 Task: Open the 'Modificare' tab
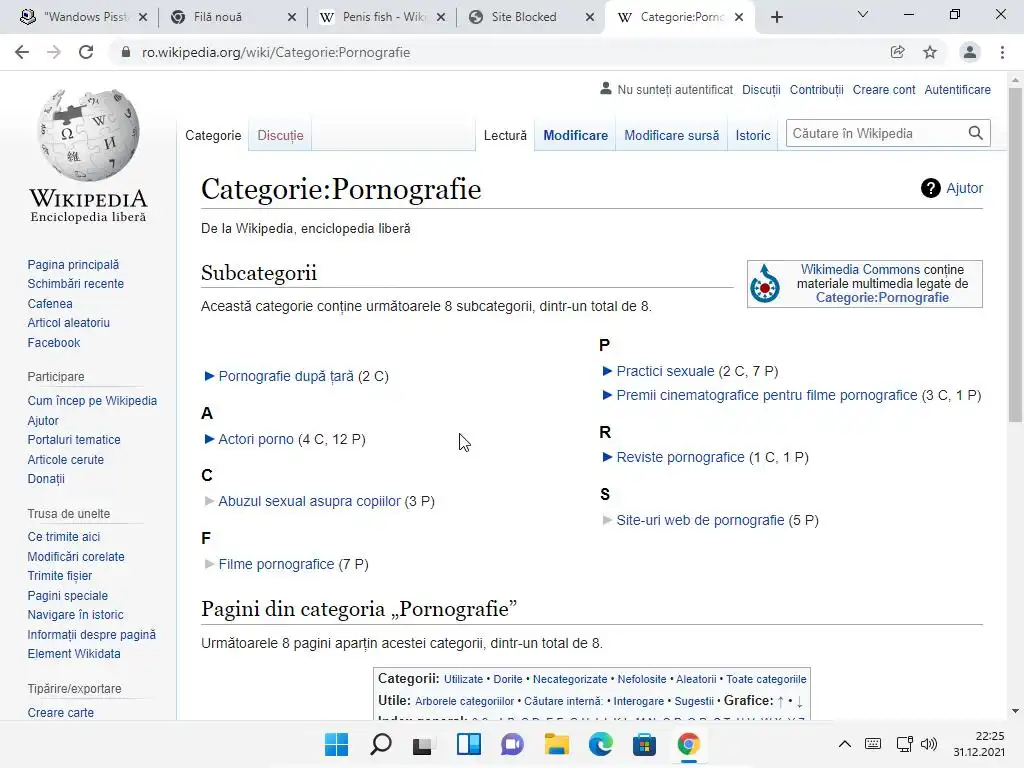pyautogui.click(x=575, y=135)
